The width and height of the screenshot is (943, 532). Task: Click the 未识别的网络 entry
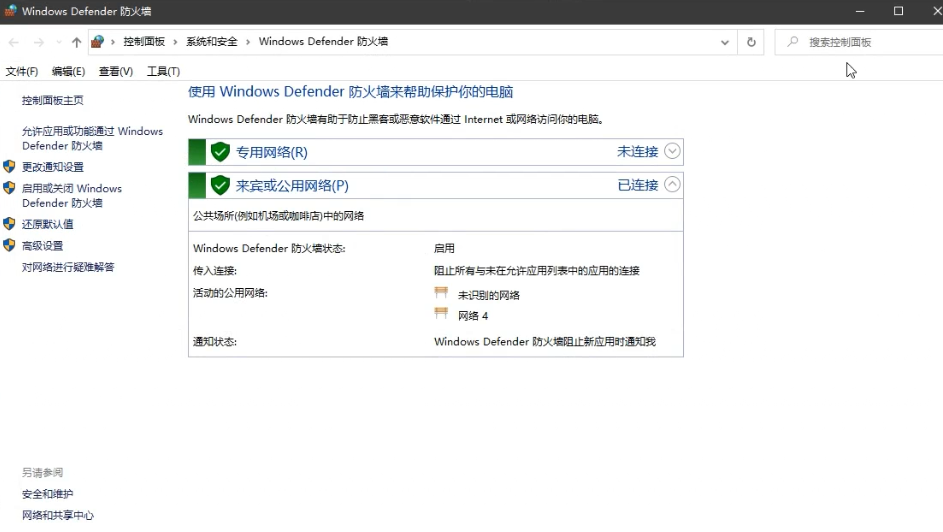[x=488, y=295]
